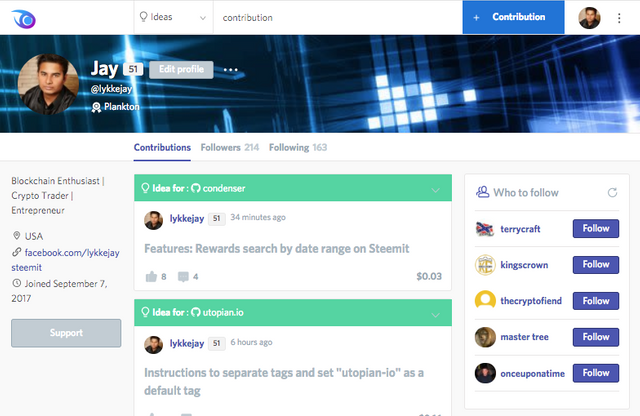Open post Instructions to separate tags
Viewport: 640px width, 416px height.
coord(284,381)
